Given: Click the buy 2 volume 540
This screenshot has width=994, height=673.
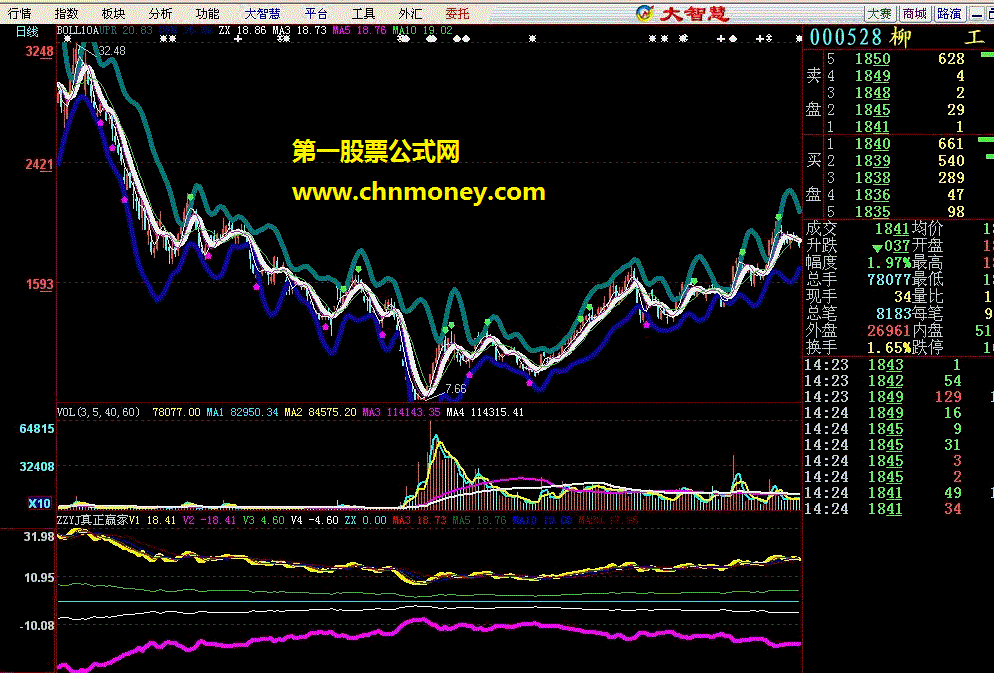Looking at the screenshot, I should 951,161.
